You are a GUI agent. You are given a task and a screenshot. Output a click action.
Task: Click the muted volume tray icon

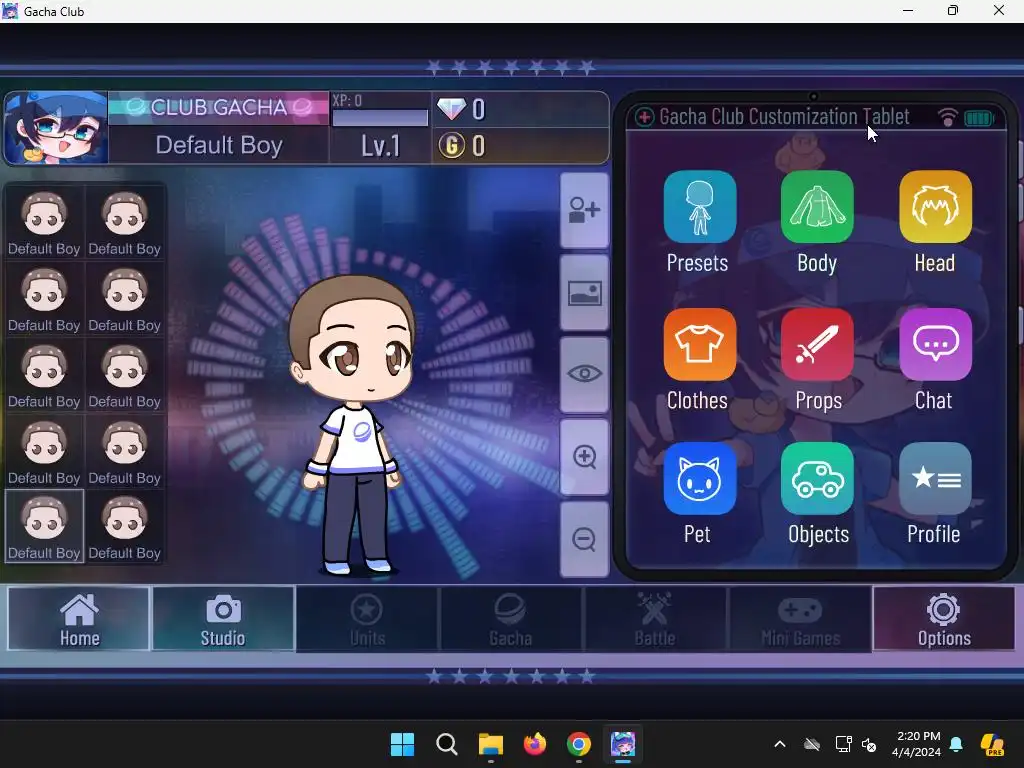869,744
